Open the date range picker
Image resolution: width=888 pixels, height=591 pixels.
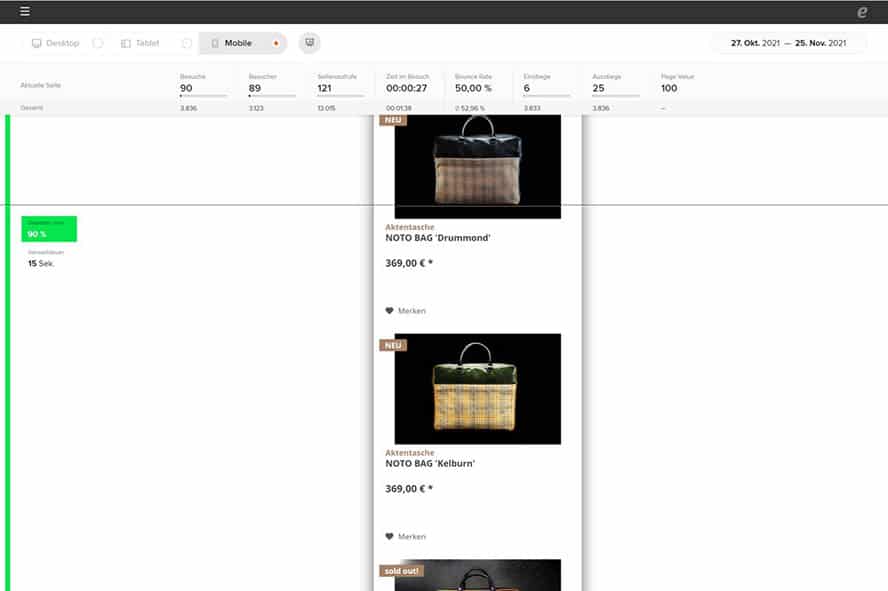tap(788, 43)
